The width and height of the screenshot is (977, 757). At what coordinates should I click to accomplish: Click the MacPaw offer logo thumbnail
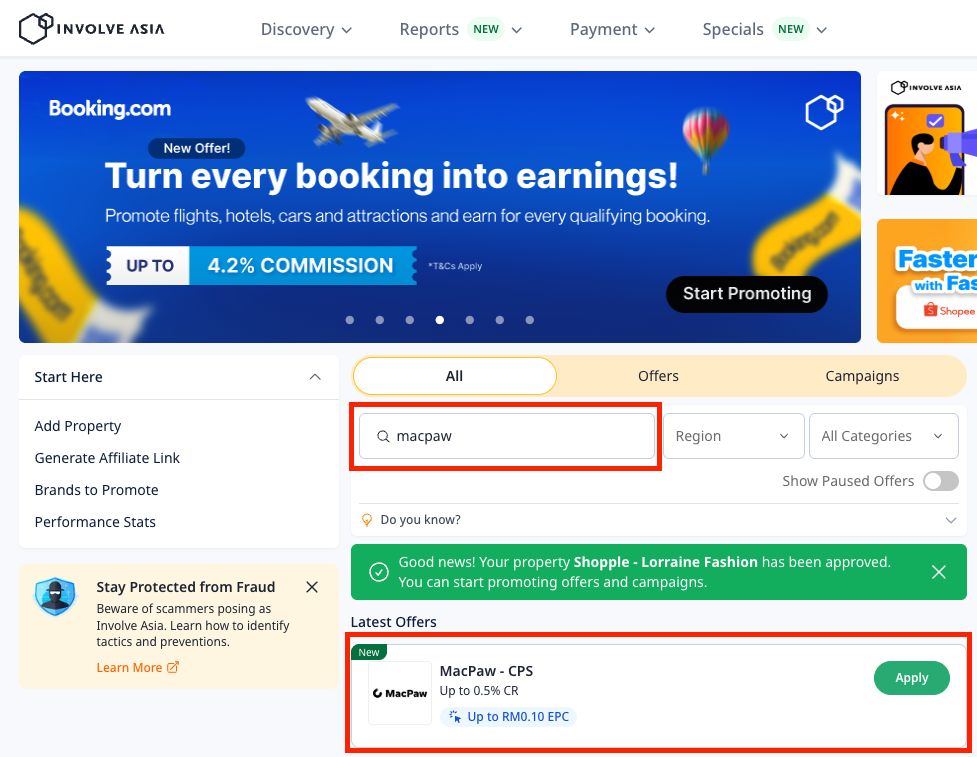pyautogui.click(x=400, y=693)
